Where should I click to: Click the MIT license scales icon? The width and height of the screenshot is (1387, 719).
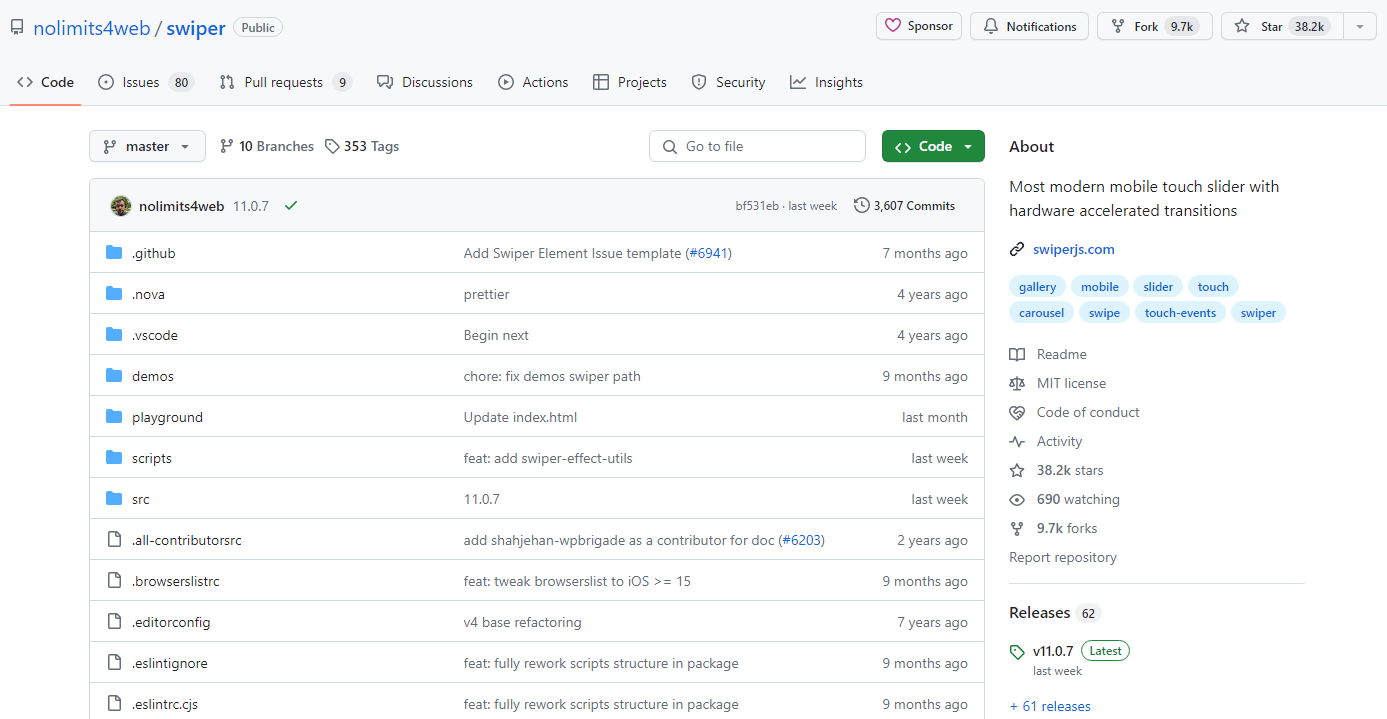1017,383
